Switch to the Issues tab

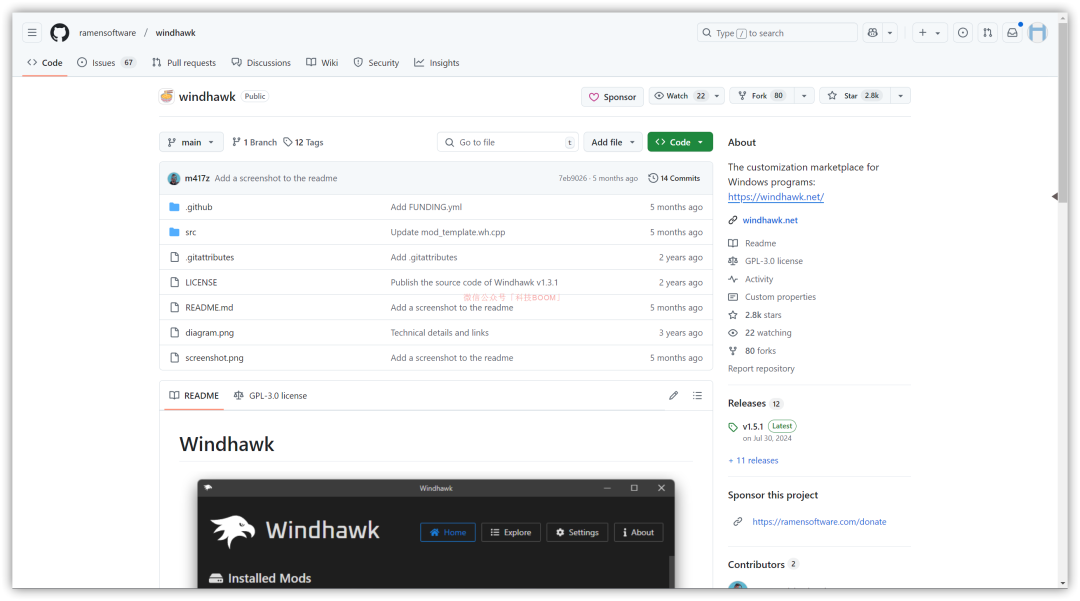pyautogui.click(x=106, y=63)
